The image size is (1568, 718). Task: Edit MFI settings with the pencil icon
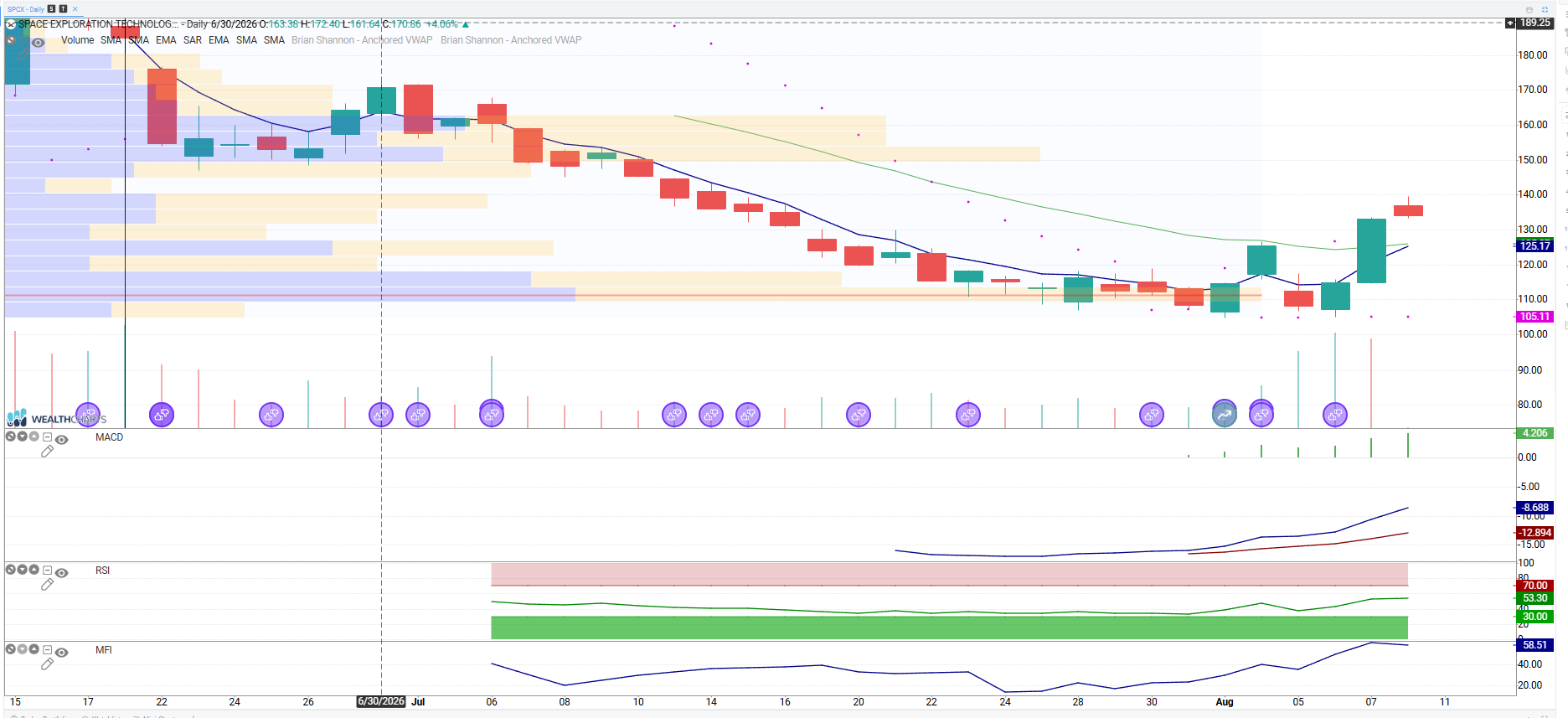click(47, 664)
